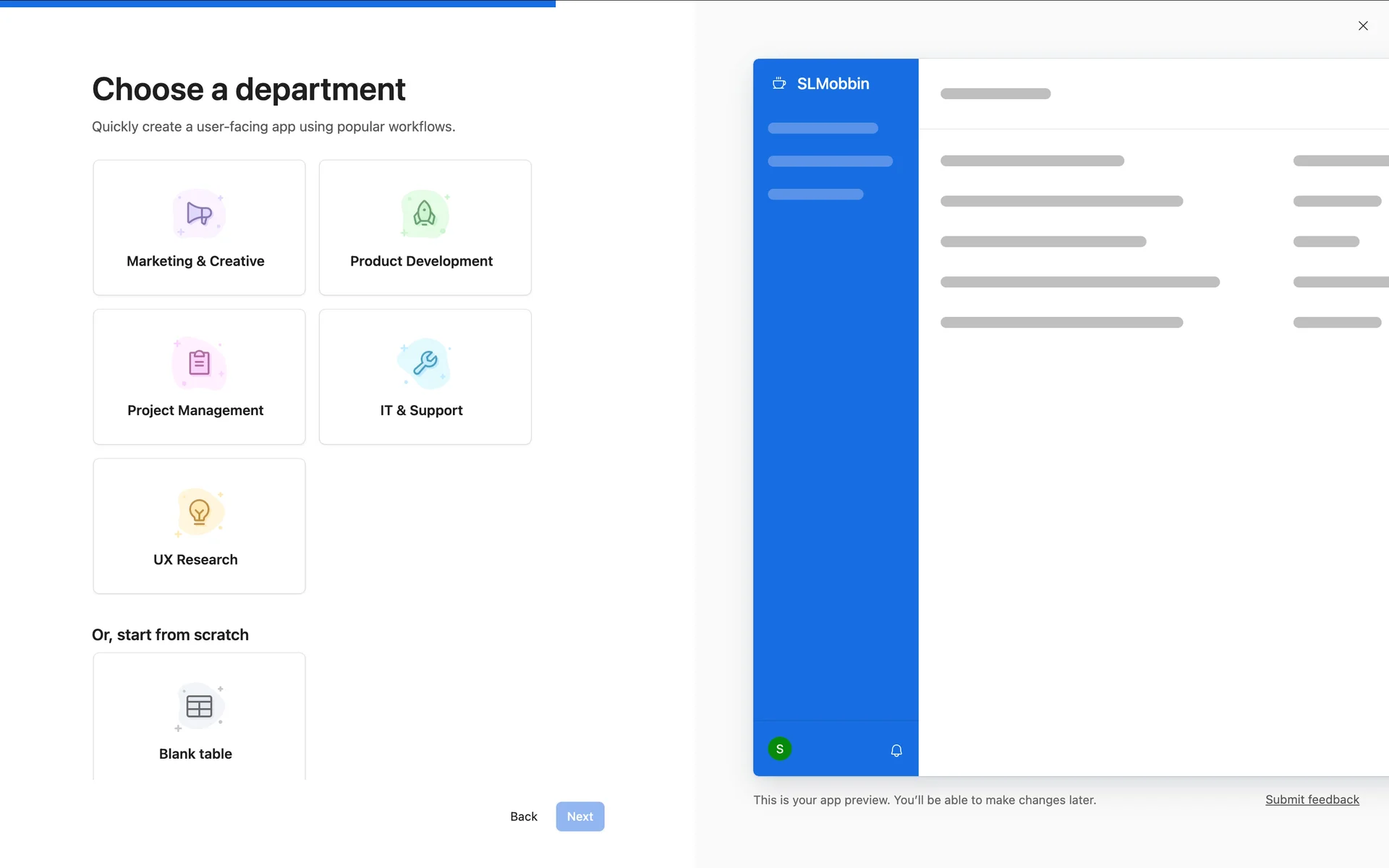
Task: Go back with the Back button
Action: point(524,817)
